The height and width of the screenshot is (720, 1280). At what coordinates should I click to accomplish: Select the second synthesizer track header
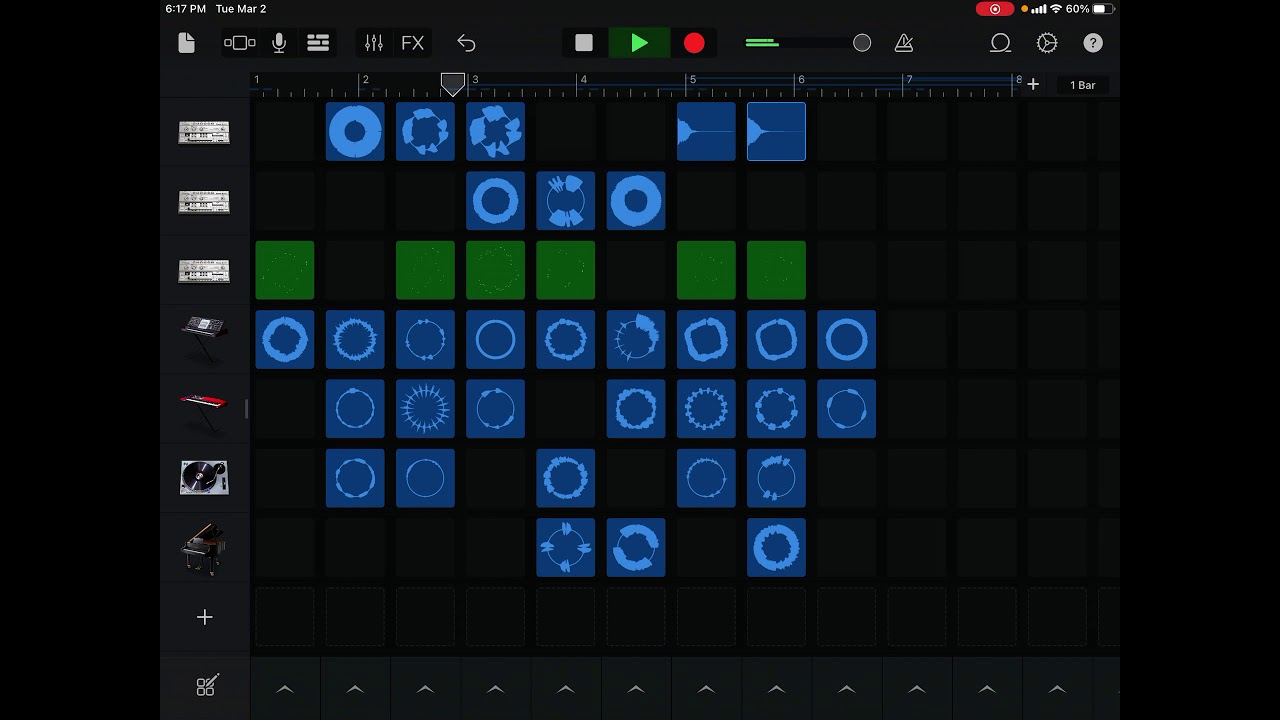click(204, 202)
